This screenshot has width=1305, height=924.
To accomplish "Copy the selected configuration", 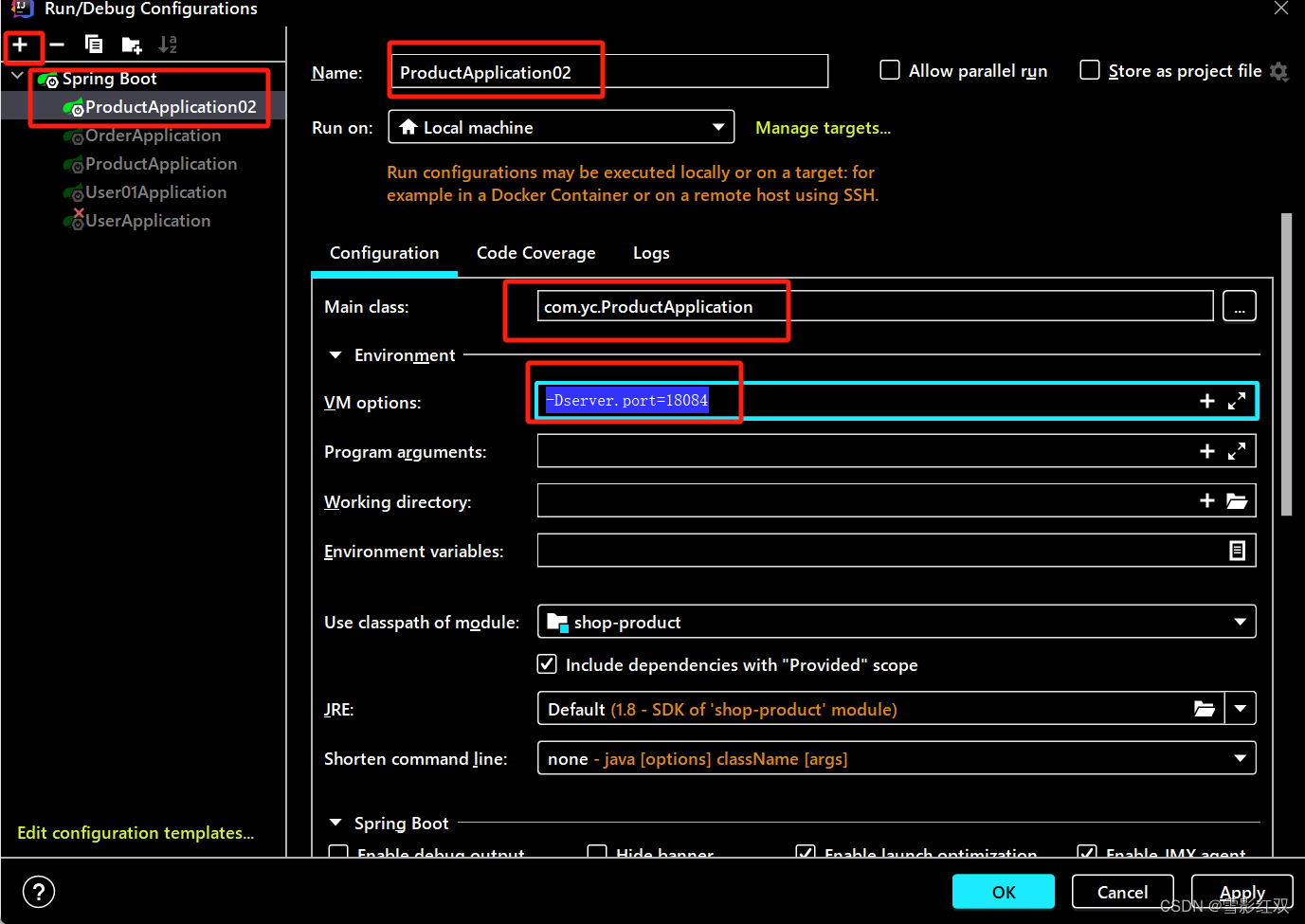I will click(94, 45).
